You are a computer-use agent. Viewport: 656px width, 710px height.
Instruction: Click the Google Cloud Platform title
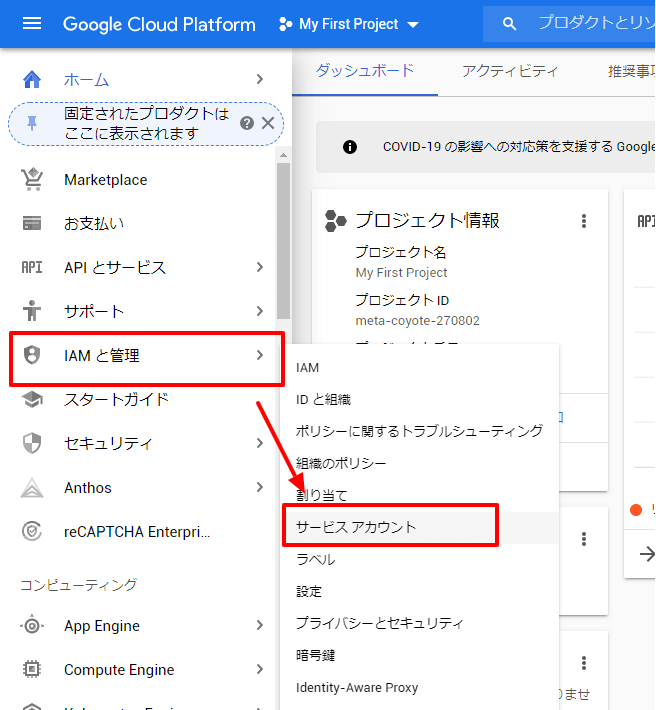[x=159, y=24]
